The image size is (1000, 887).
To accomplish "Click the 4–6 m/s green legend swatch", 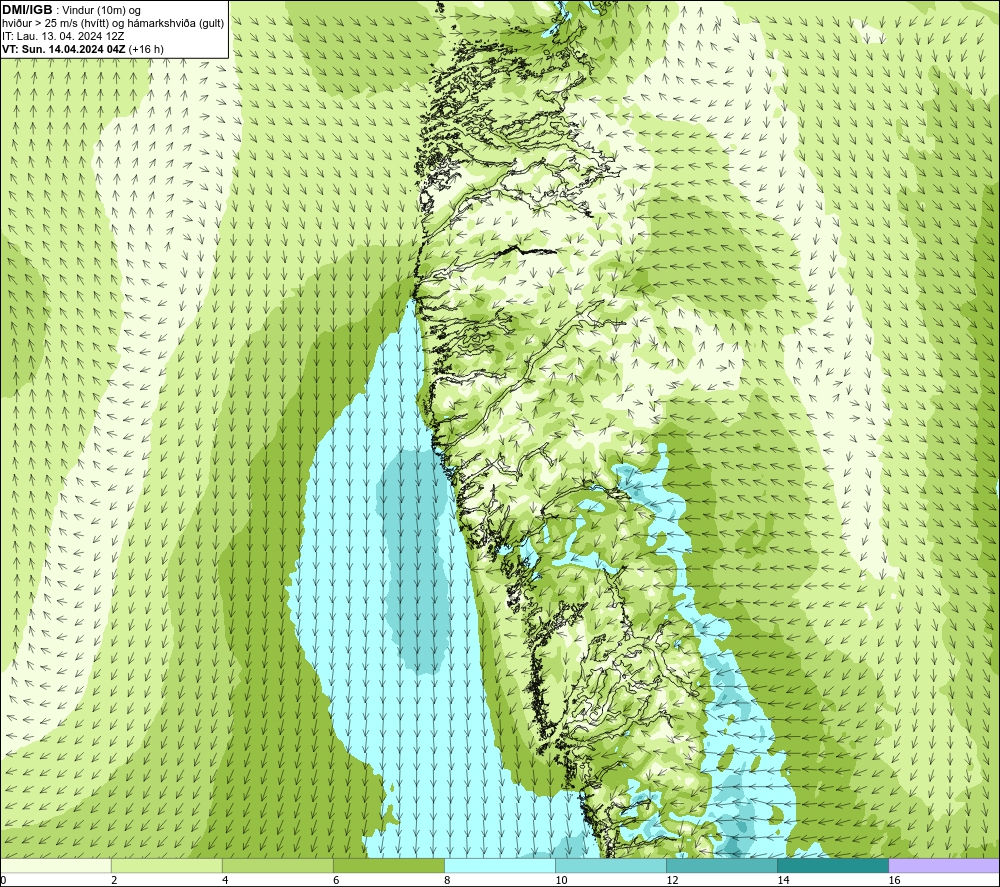I will point(278,865).
